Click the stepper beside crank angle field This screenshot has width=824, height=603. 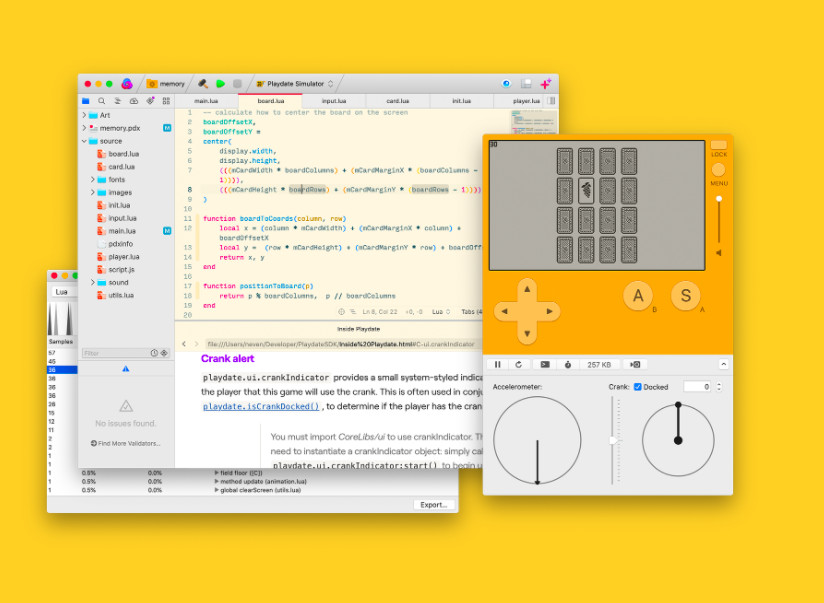click(719, 386)
